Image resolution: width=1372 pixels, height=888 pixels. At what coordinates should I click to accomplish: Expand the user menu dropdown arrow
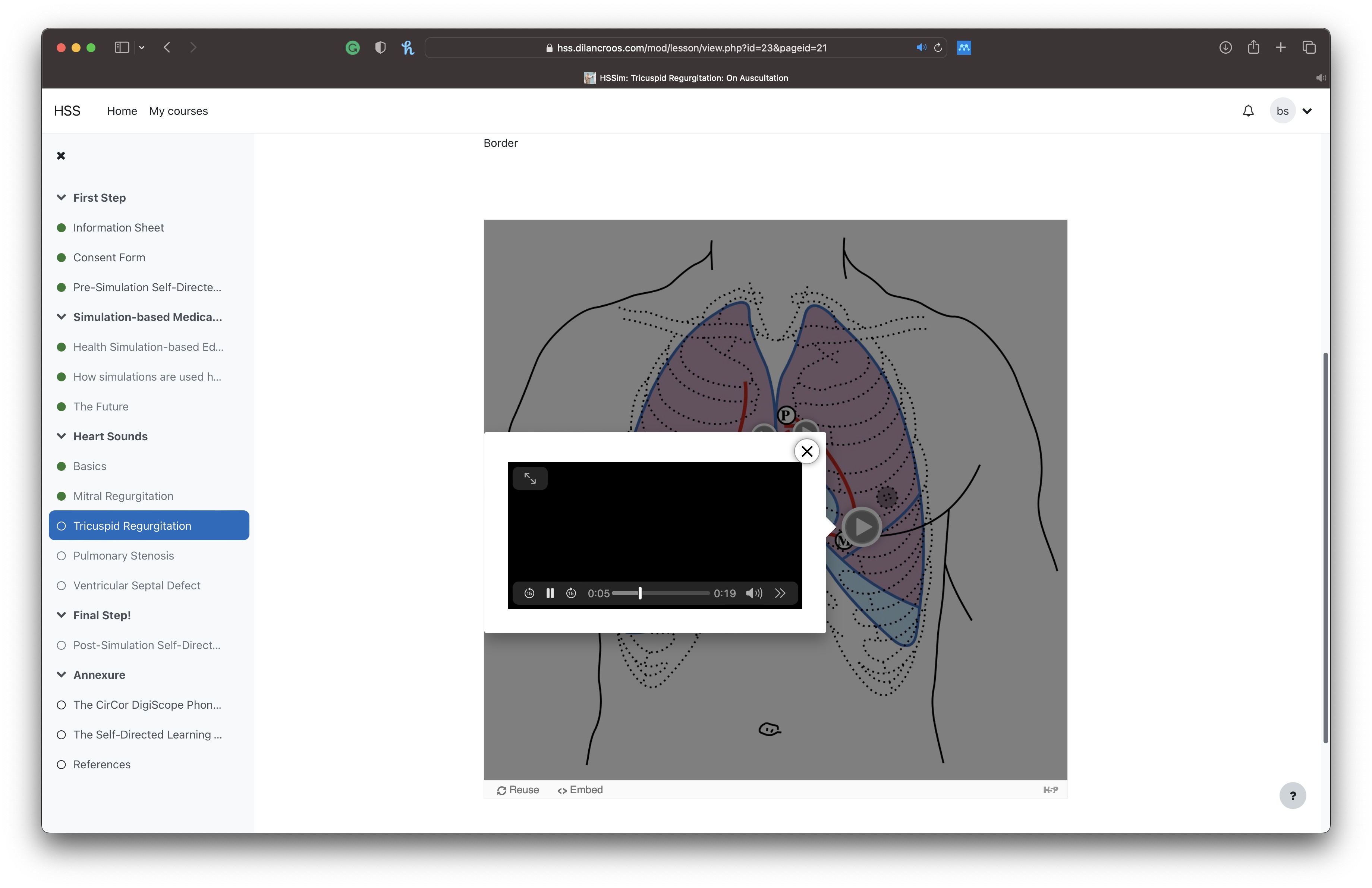pyautogui.click(x=1307, y=111)
